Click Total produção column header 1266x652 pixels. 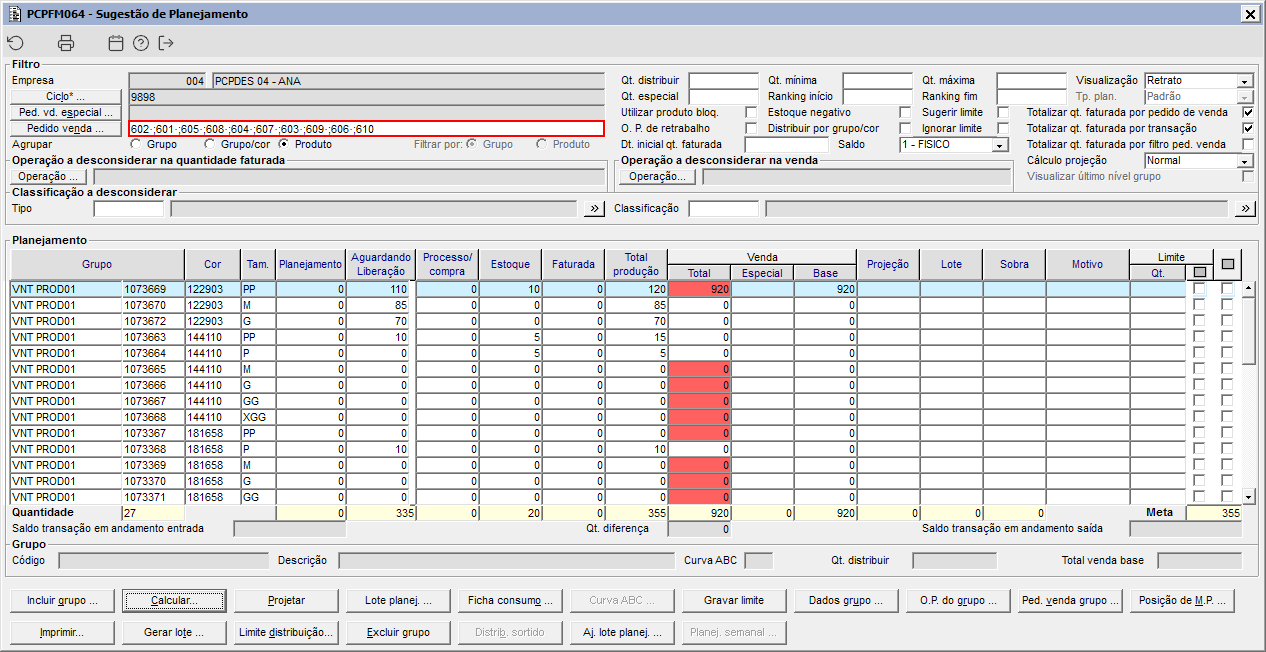pyautogui.click(x=636, y=265)
